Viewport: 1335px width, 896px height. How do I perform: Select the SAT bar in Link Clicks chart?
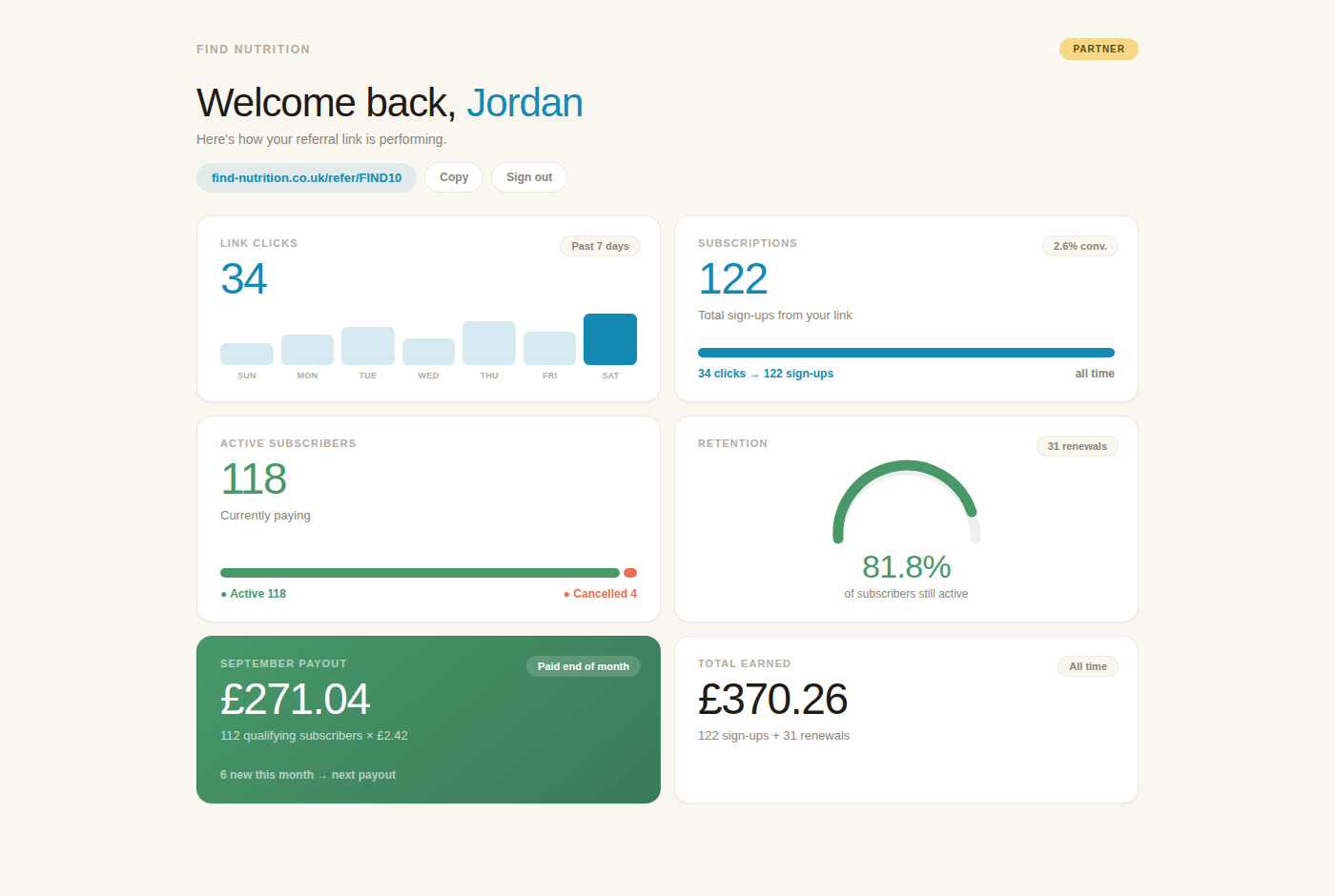pos(610,339)
